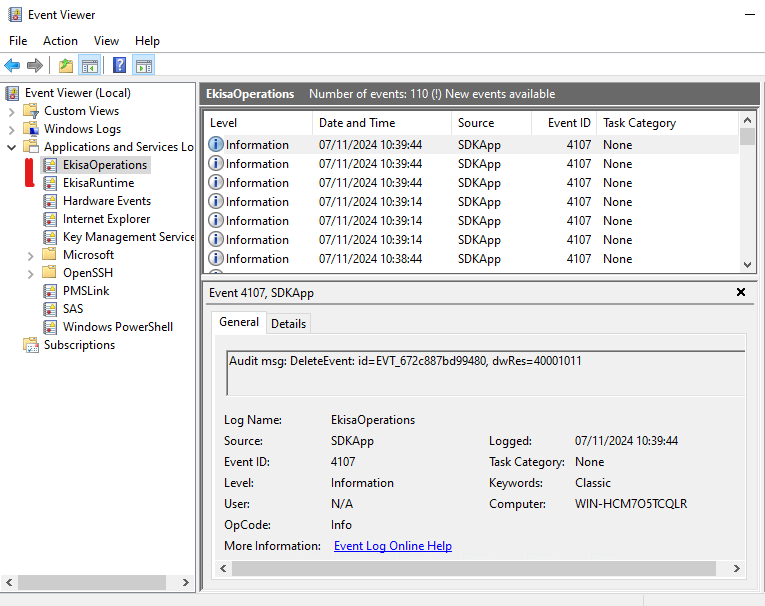Expand the Windows Logs node
765x606 pixels.
pos(12,129)
